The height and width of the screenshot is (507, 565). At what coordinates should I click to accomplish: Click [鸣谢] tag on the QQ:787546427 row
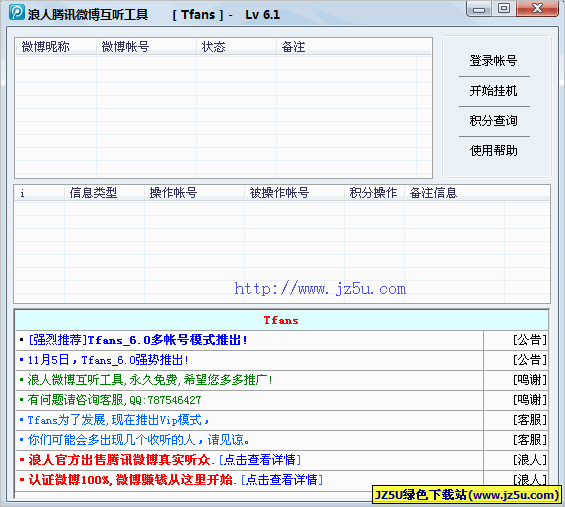530,400
